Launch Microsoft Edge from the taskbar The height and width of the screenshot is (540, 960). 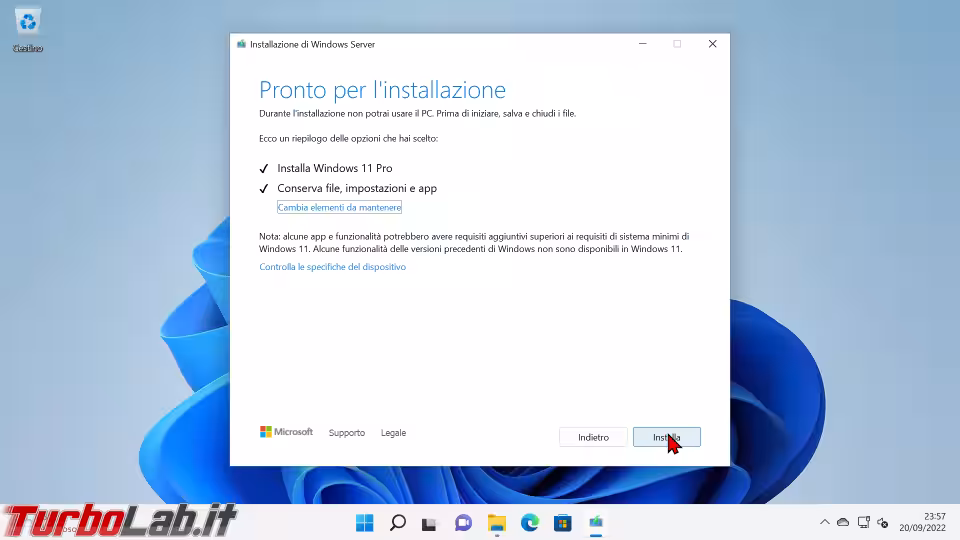[x=530, y=523]
